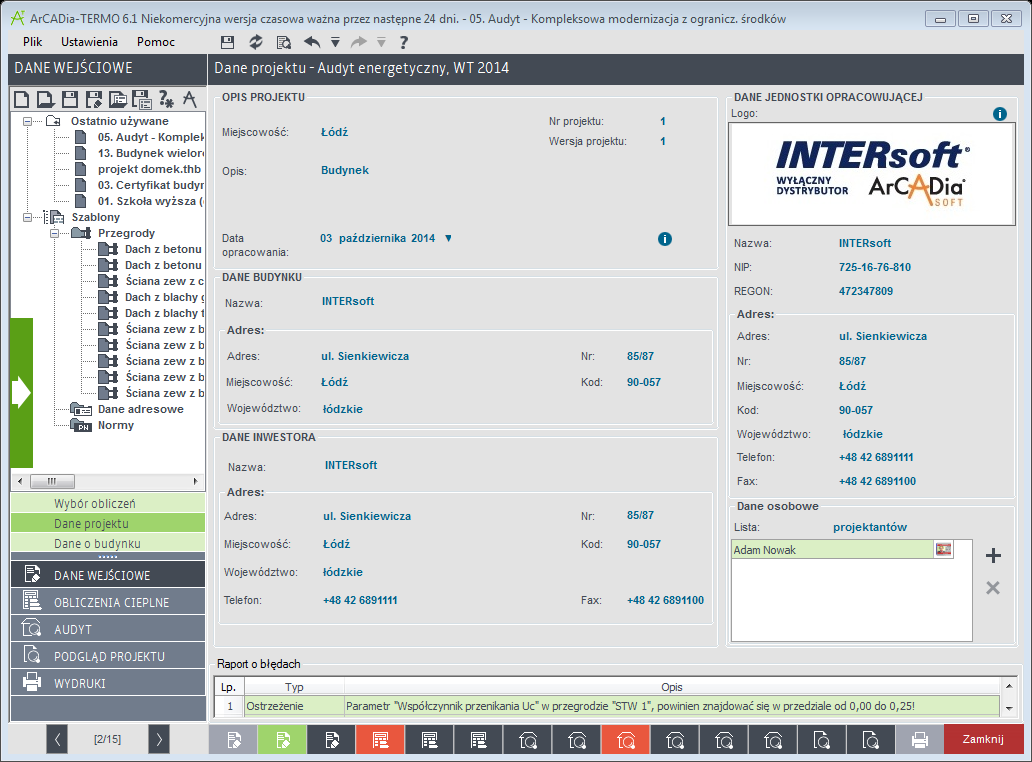Go to next step with right chevron
Image resolution: width=1032 pixels, height=762 pixels.
pyautogui.click(x=159, y=740)
